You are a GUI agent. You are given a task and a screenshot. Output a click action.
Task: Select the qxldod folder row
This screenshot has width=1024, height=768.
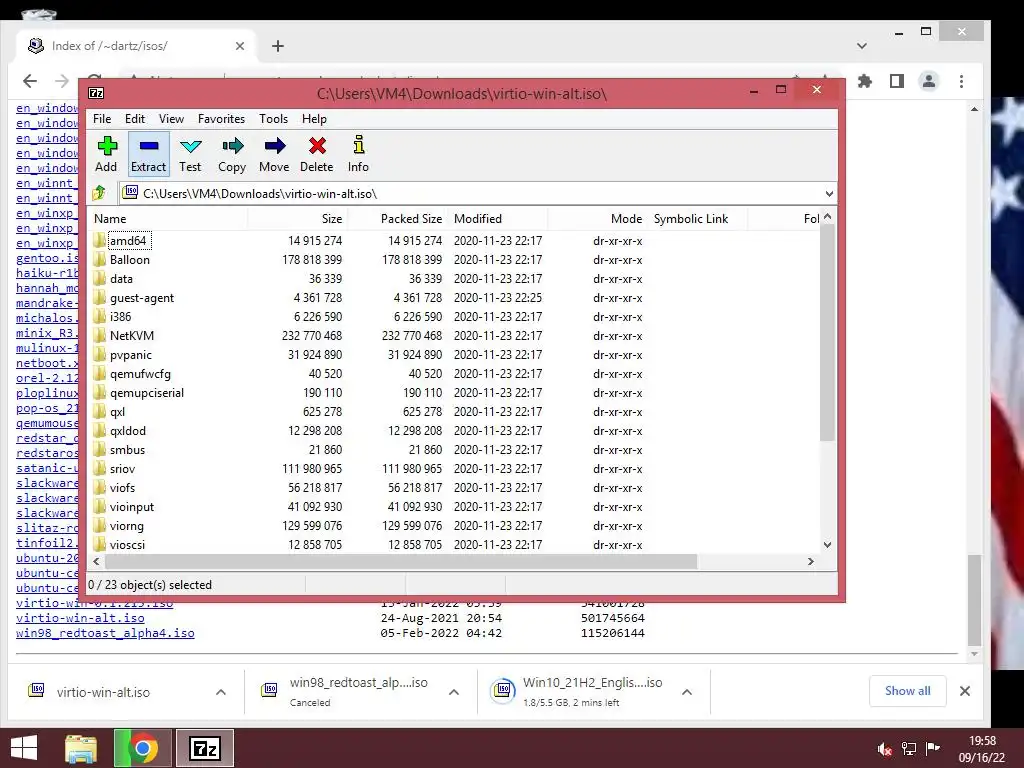pyautogui.click(x=455, y=431)
